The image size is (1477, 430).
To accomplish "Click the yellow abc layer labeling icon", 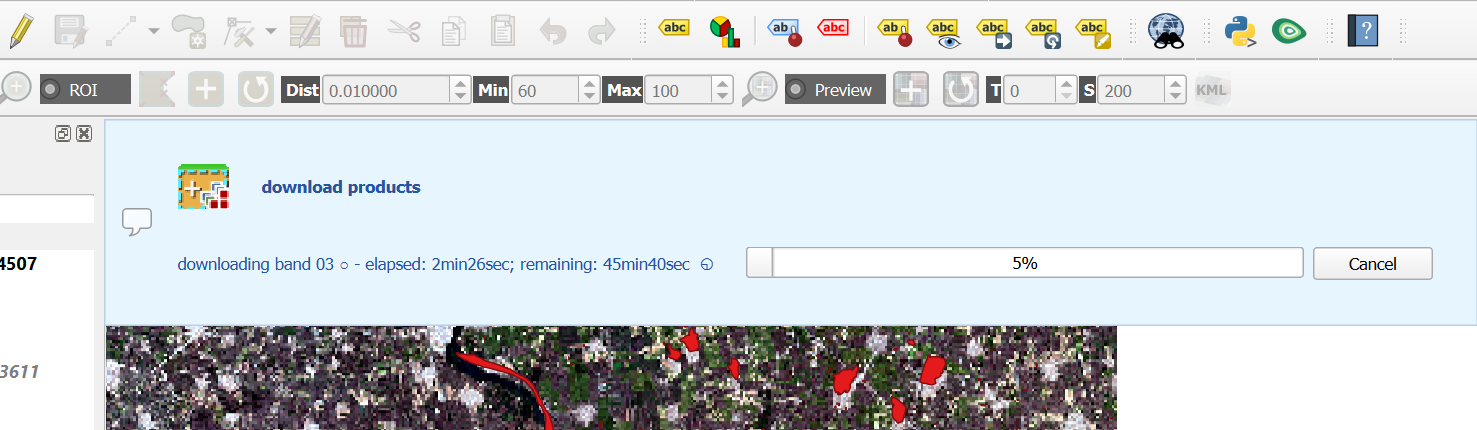I will 673,28.
